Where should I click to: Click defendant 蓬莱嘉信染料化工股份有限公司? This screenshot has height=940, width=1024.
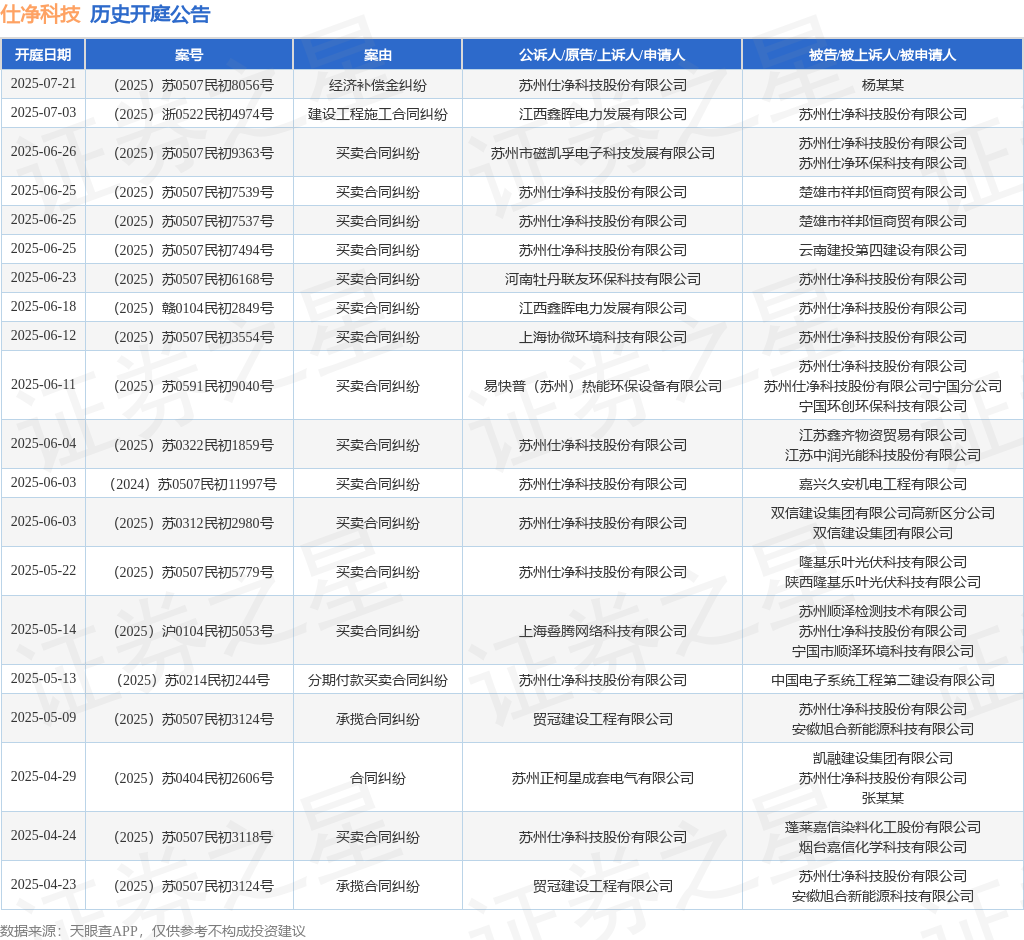(x=882, y=826)
